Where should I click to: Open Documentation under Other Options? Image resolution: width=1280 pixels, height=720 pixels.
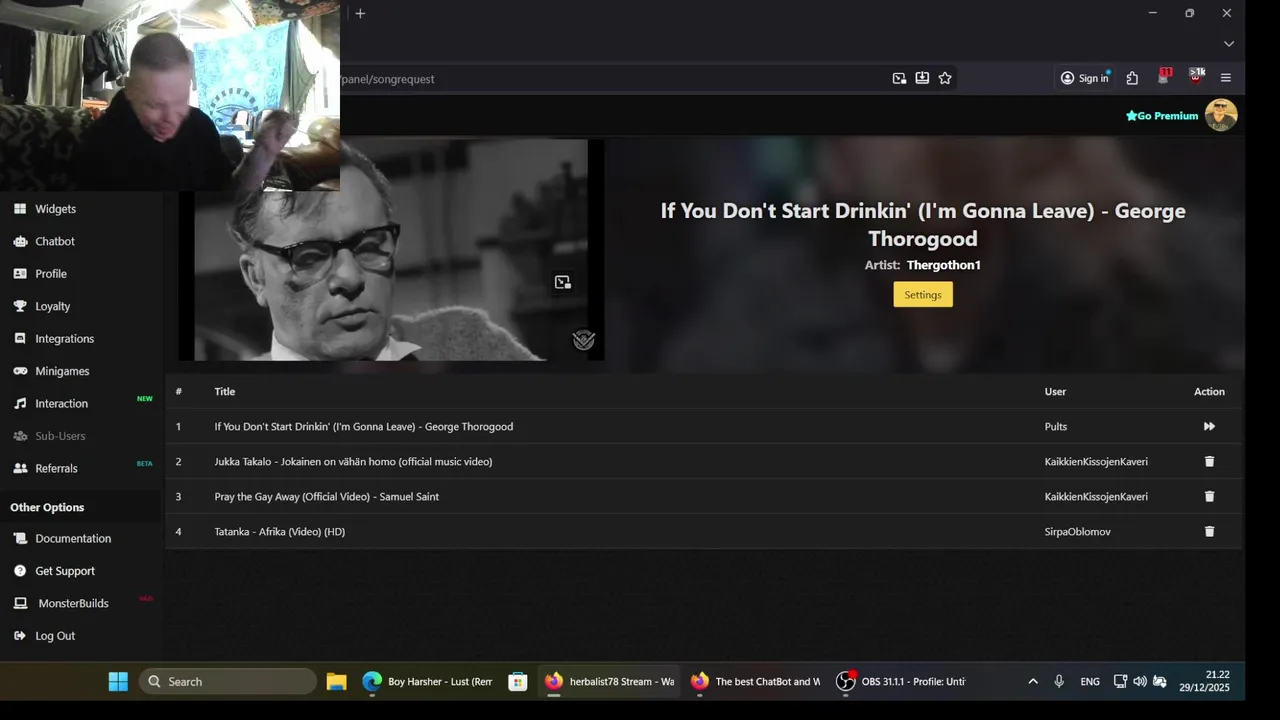point(73,538)
